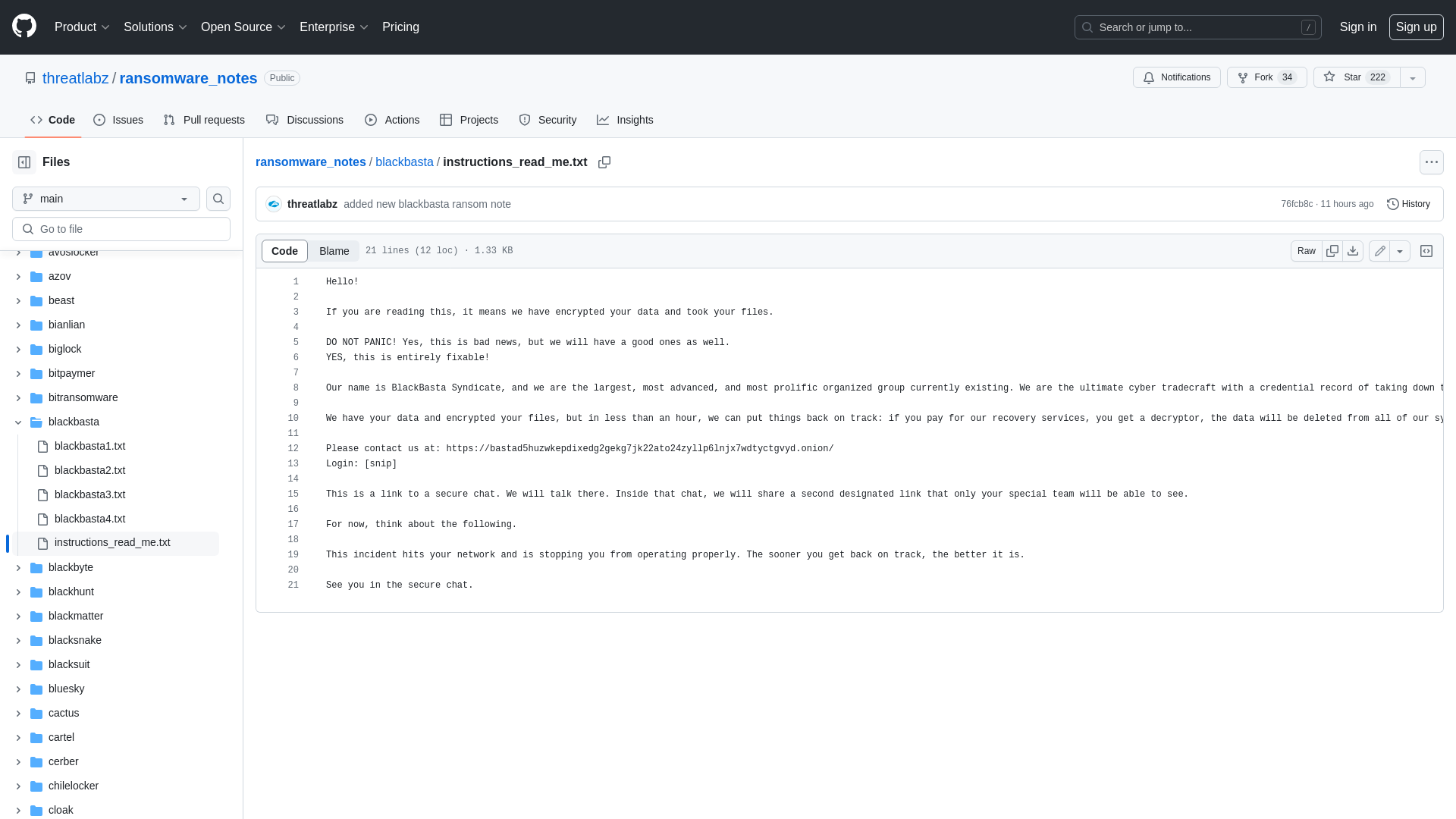The width and height of the screenshot is (1456, 819).
Task: Click the Notifications bell icon
Action: point(1147,77)
